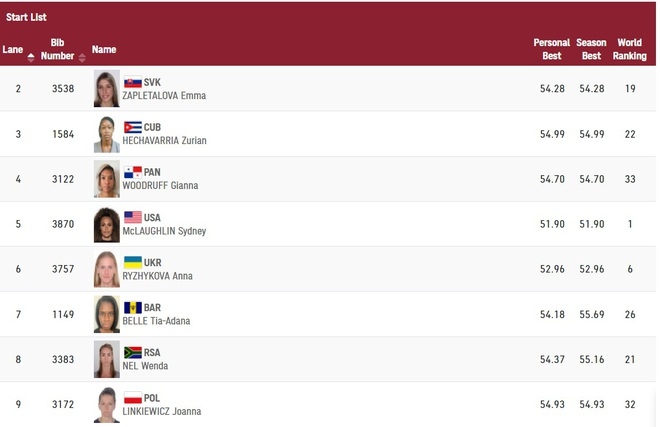Click the Name column header

coord(104,49)
